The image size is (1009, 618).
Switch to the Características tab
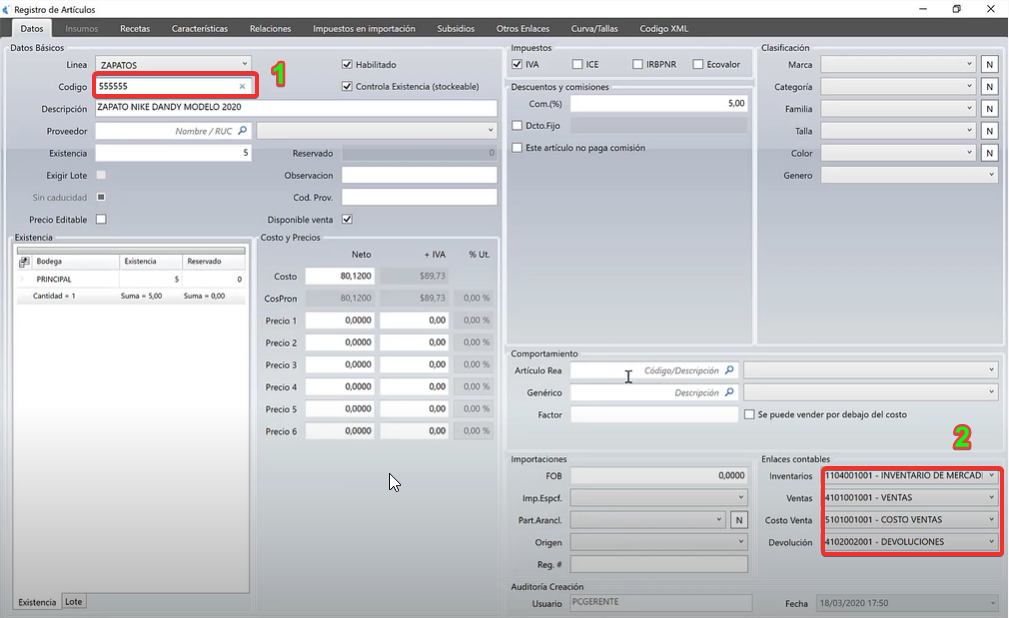199,28
